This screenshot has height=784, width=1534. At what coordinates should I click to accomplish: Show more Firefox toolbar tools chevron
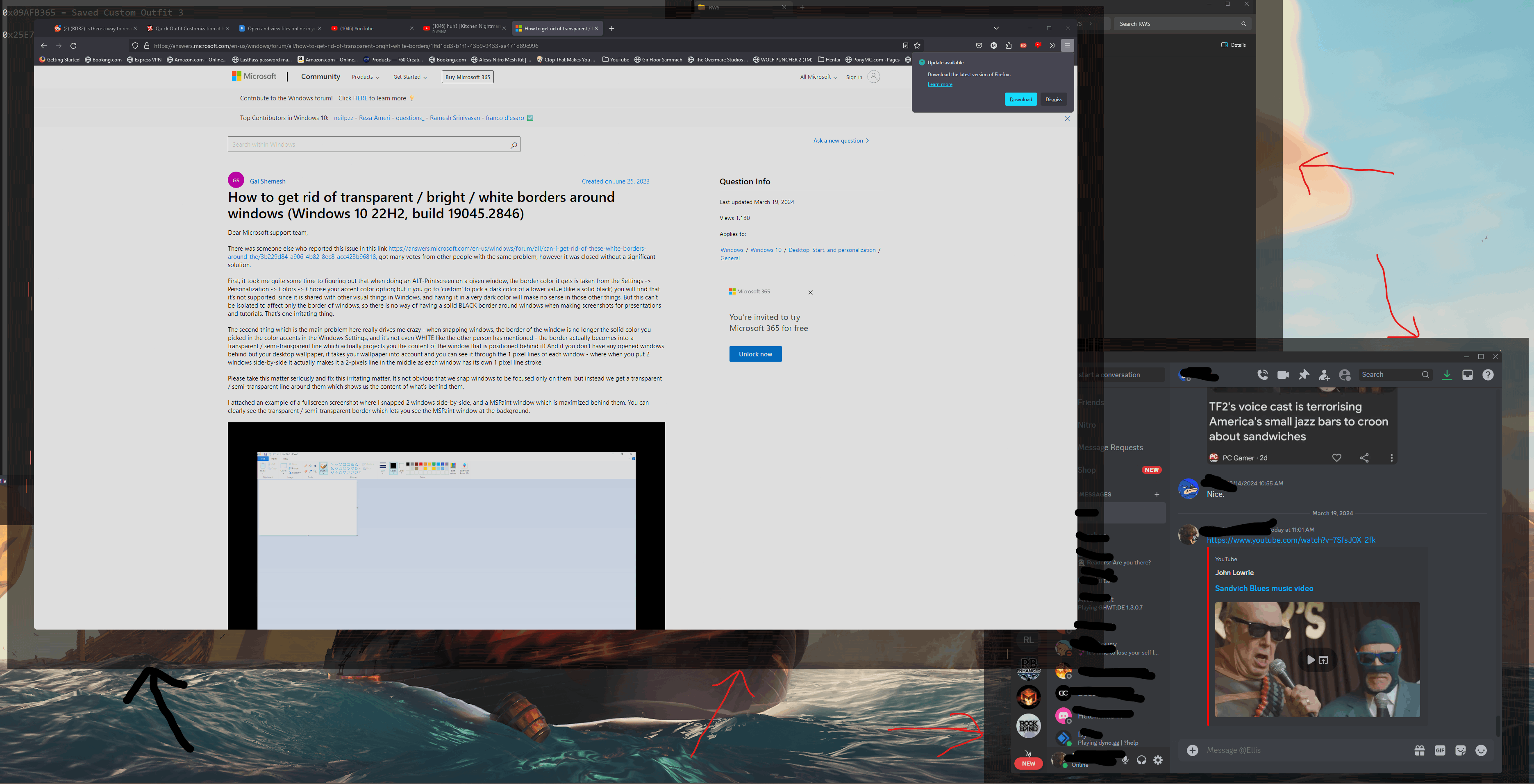point(1052,45)
